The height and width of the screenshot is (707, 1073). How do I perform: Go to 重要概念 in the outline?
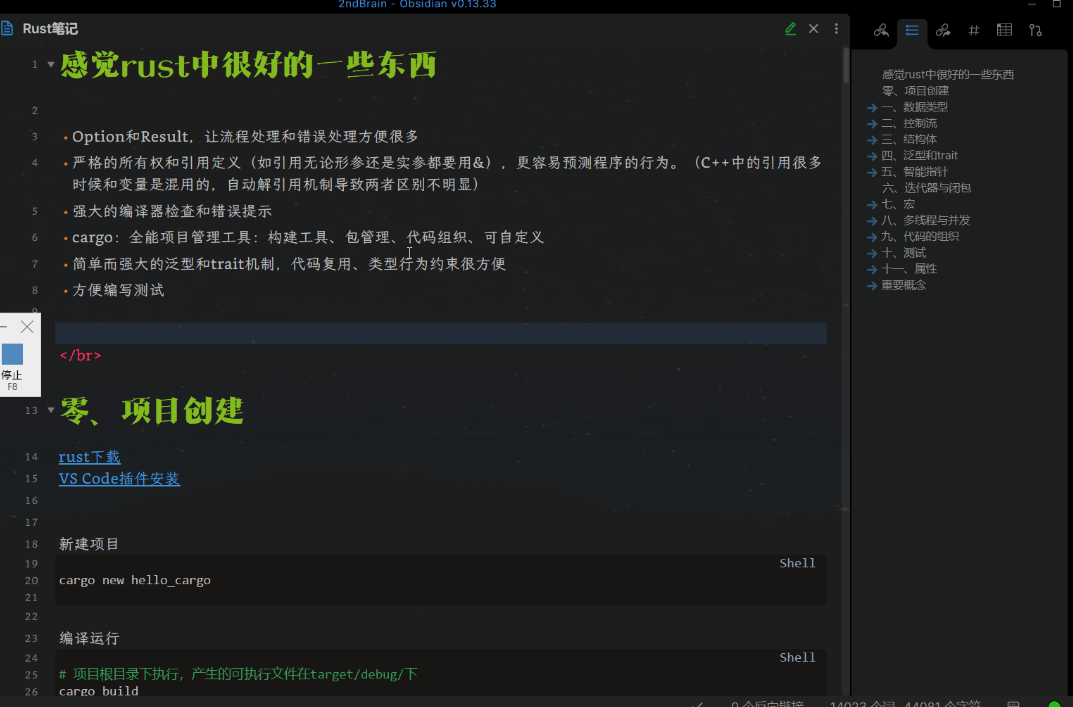tap(904, 285)
